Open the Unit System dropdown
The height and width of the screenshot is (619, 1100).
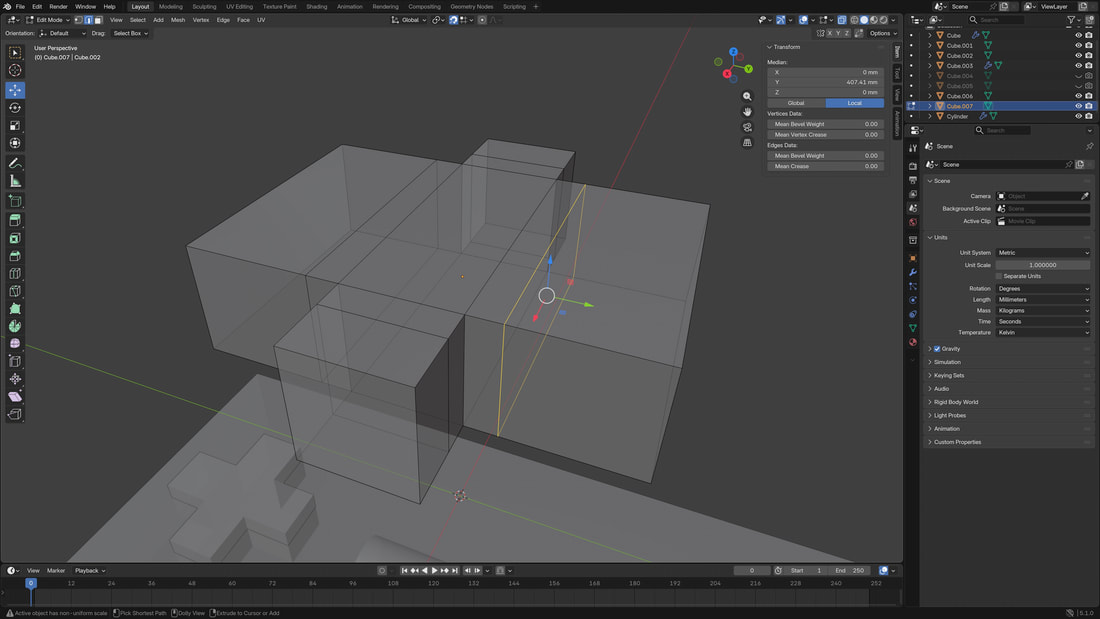(x=1043, y=253)
